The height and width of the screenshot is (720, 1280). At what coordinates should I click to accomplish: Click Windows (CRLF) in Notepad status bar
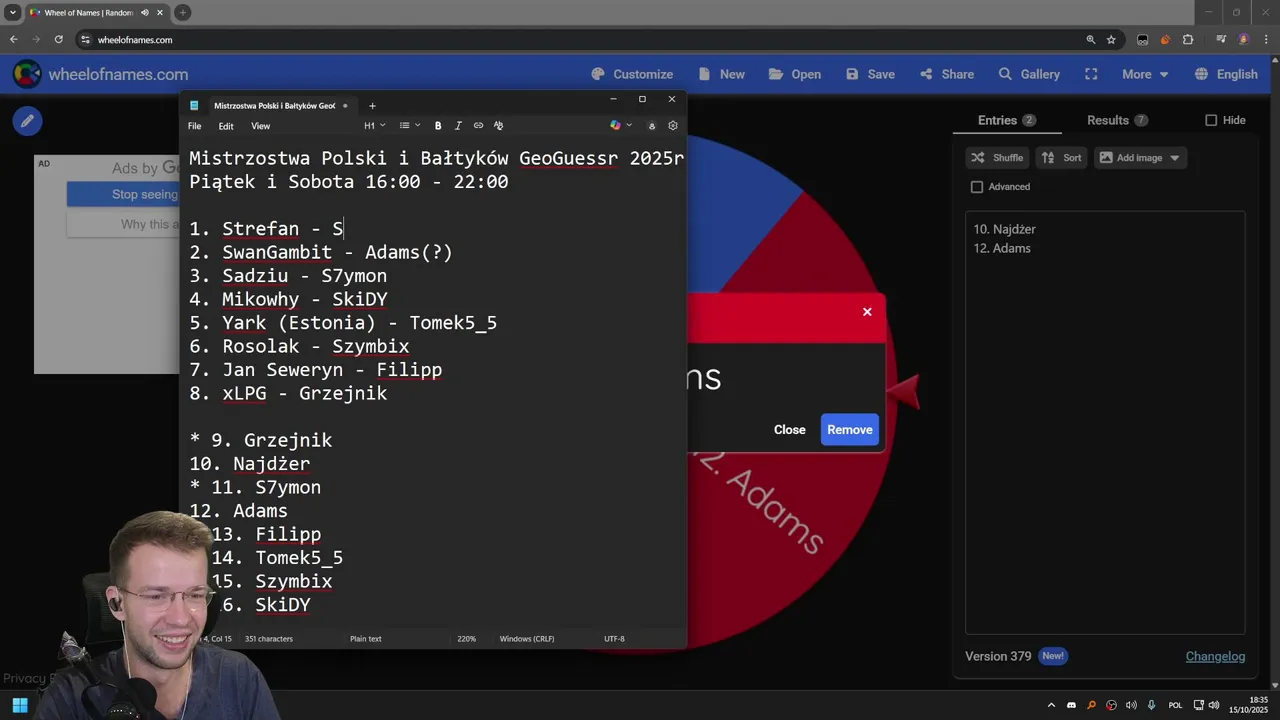point(527,639)
